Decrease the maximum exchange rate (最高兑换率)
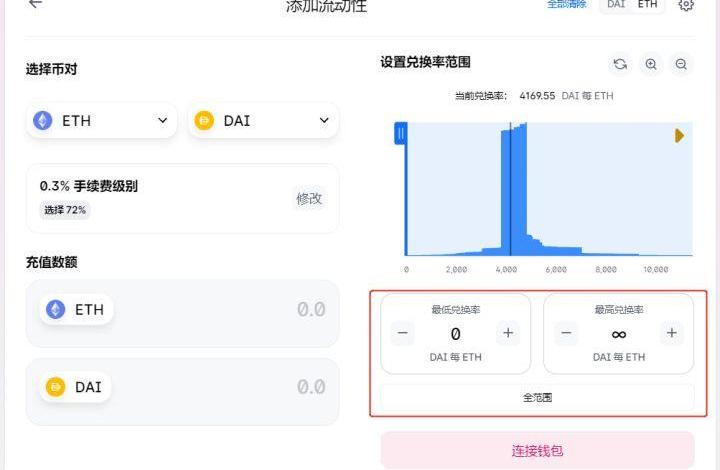The height and width of the screenshot is (470, 720). pos(567,333)
